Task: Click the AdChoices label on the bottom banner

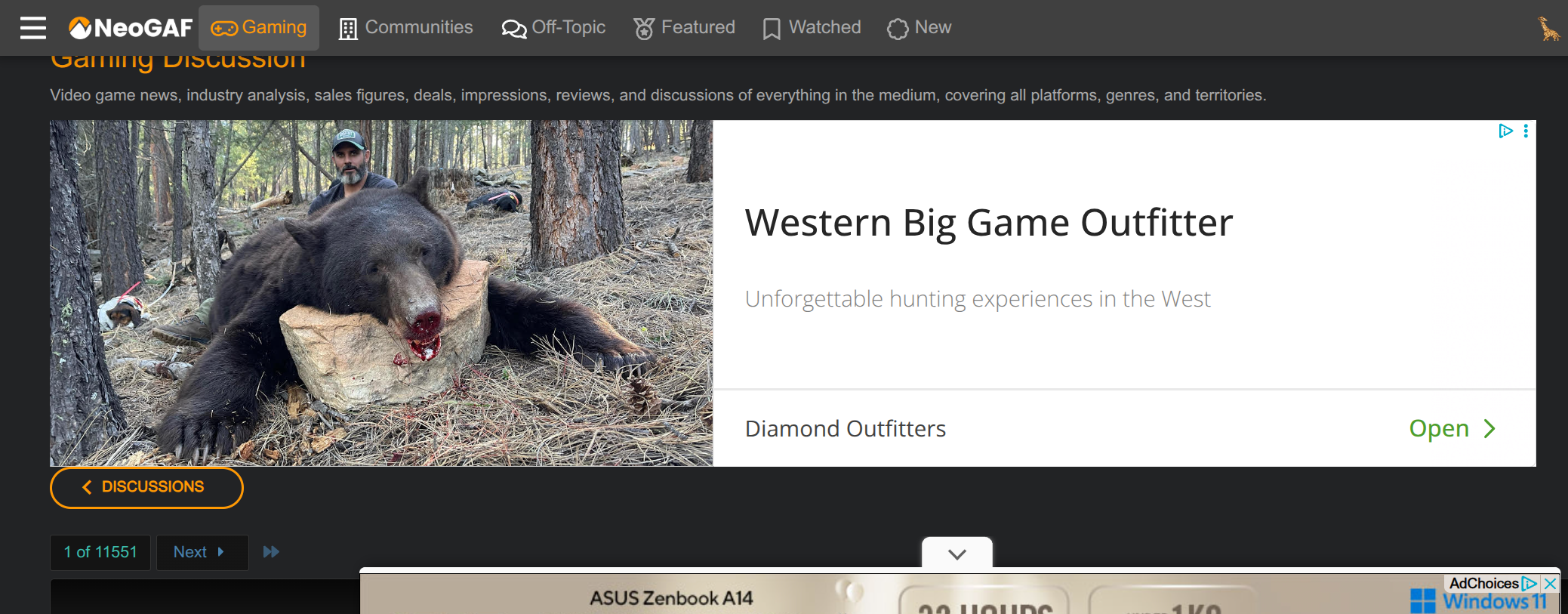Action: coord(1483,583)
